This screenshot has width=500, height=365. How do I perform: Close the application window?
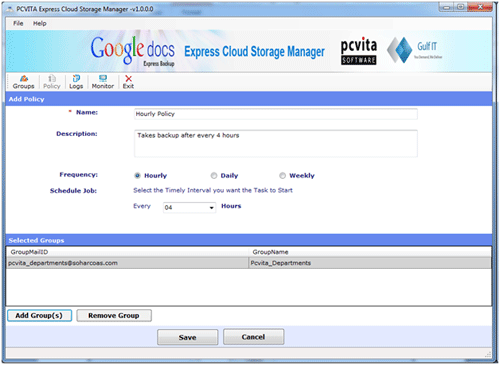pyautogui.click(x=480, y=7)
